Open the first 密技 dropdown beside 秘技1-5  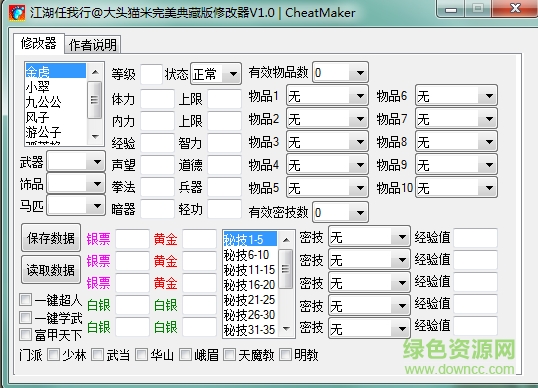[x=369, y=237]
